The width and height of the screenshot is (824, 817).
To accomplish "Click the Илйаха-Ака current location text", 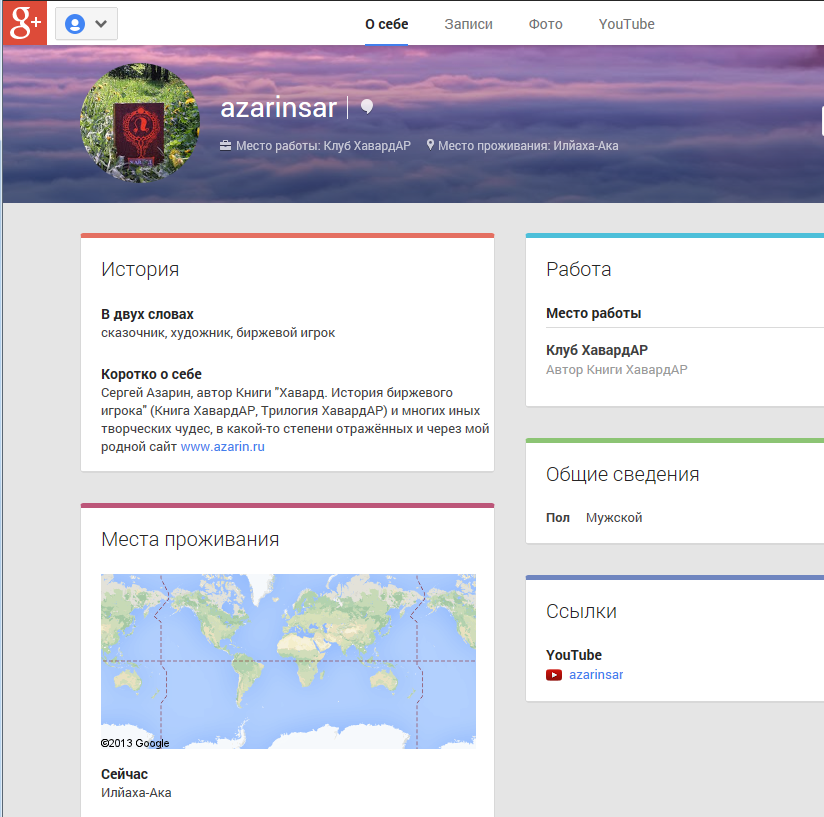I will point(136,793).
